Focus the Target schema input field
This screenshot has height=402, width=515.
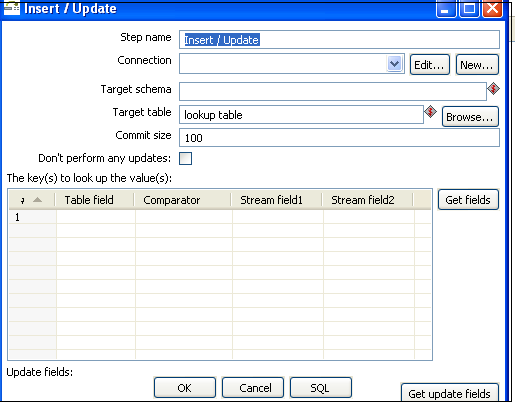point(333,91)
